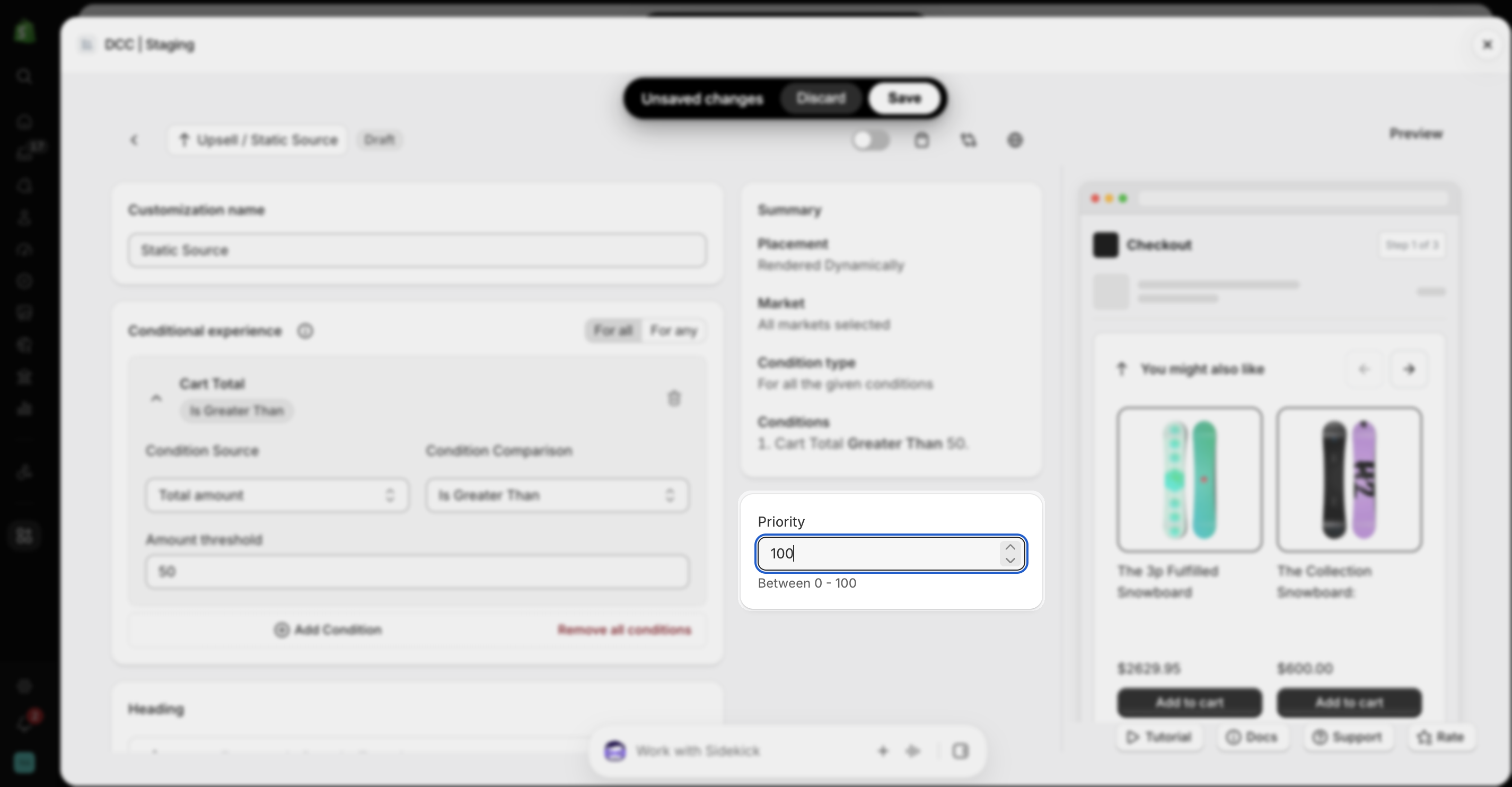The image size is (1512, 787).
Task: Click the Amount threshold field
Action: [x=417, y=572]
